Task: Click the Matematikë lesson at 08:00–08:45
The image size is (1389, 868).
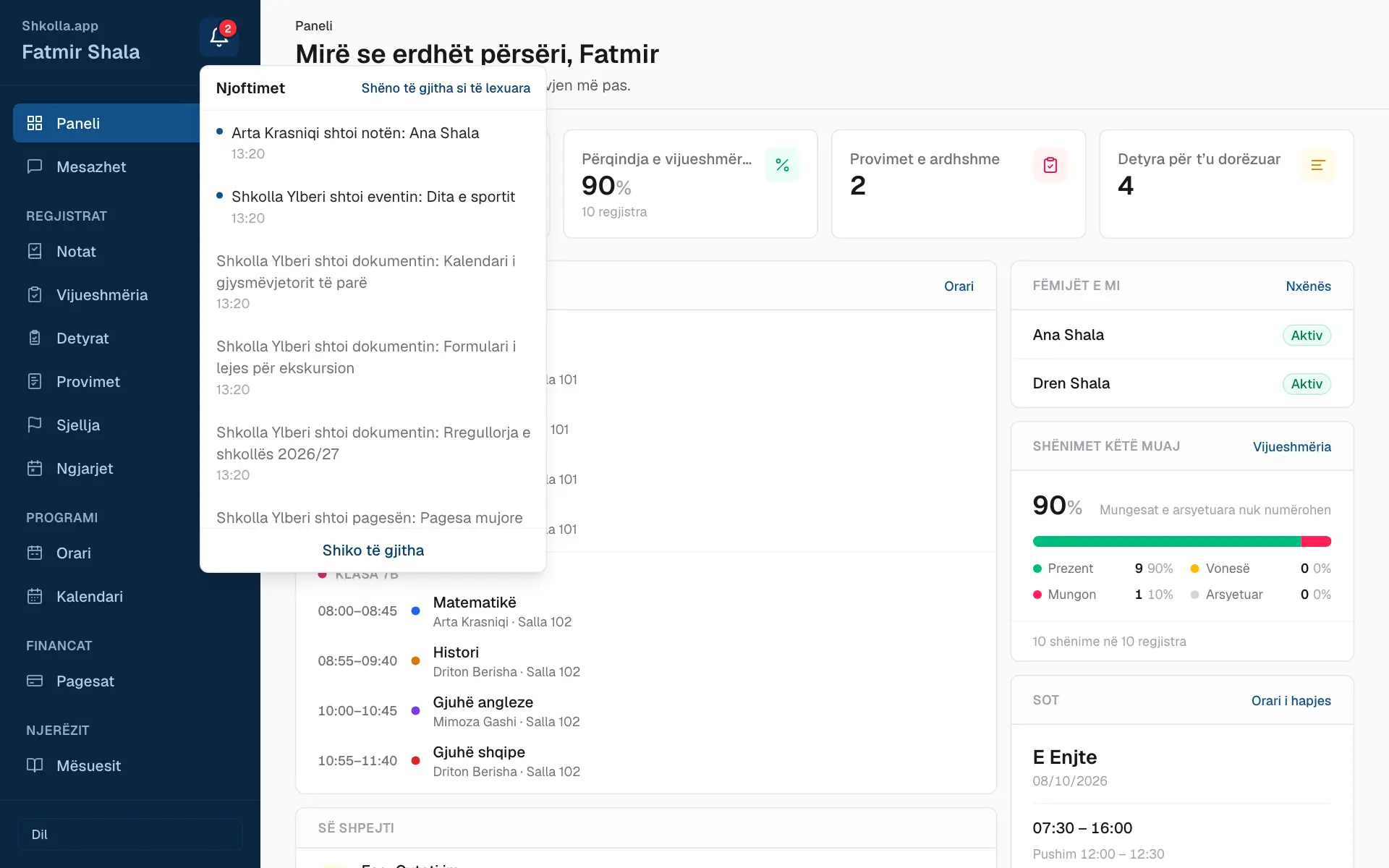Action: [646, 611]
